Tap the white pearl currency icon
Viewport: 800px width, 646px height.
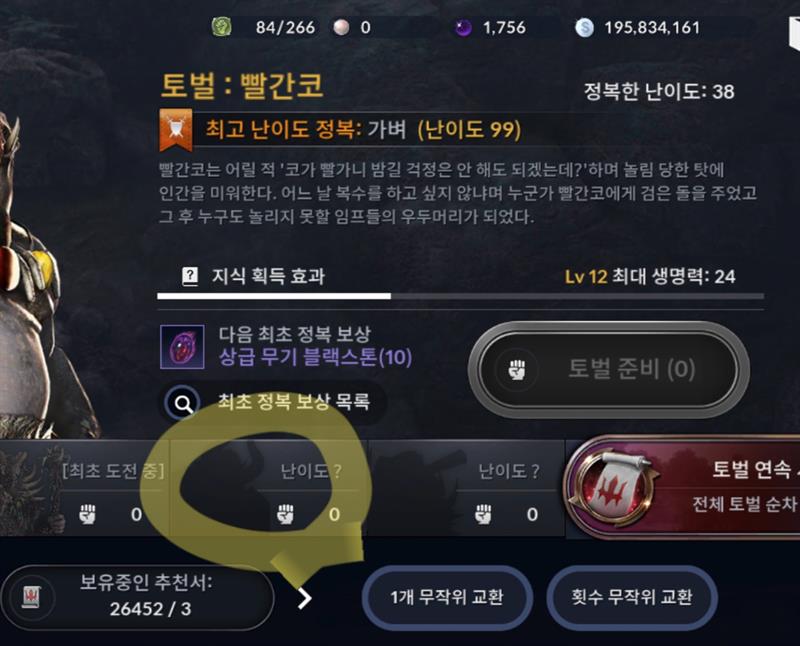[x=341, y=27]
